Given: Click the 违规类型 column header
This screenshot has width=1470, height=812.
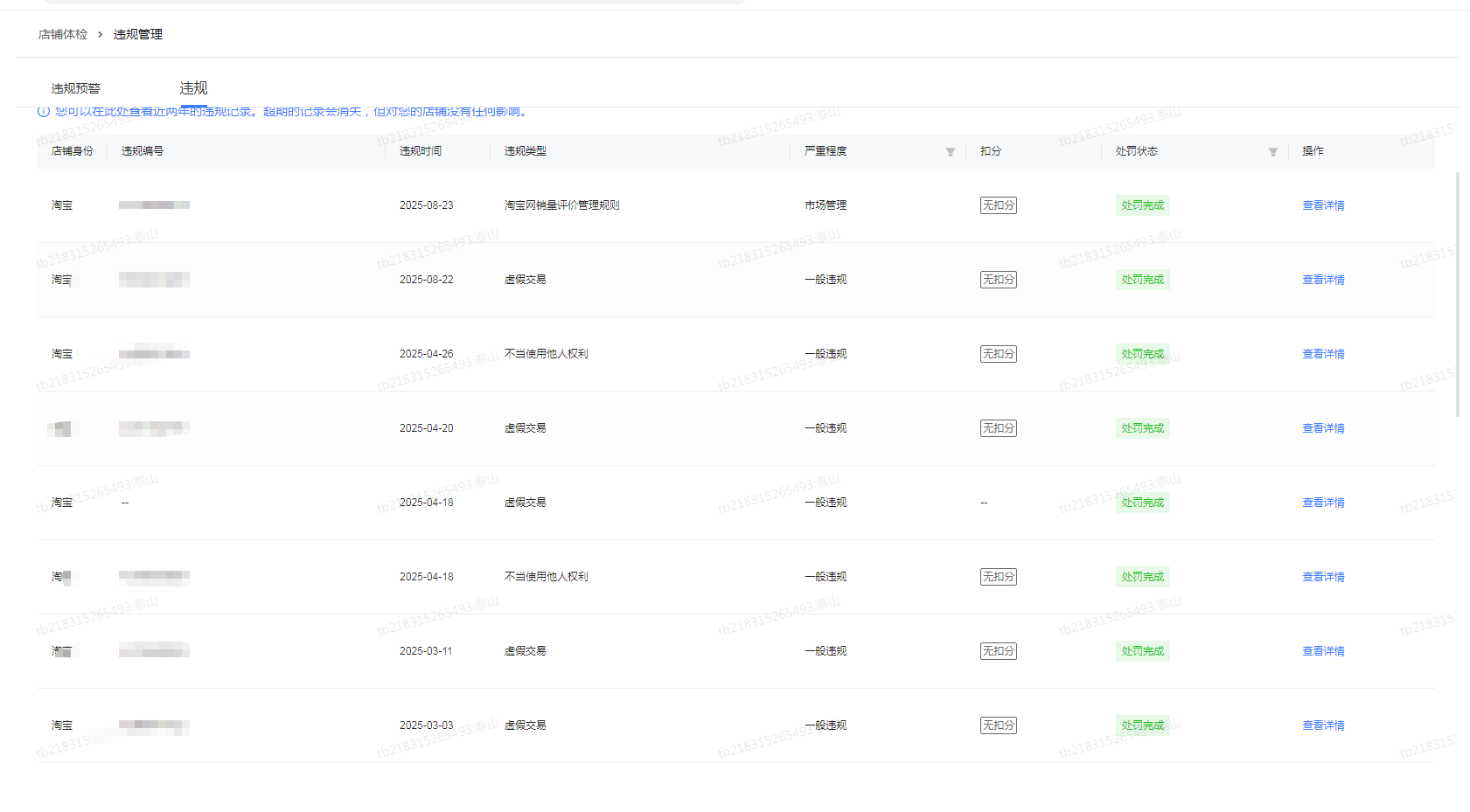Looking at the screenshot, I should (526, 151).
